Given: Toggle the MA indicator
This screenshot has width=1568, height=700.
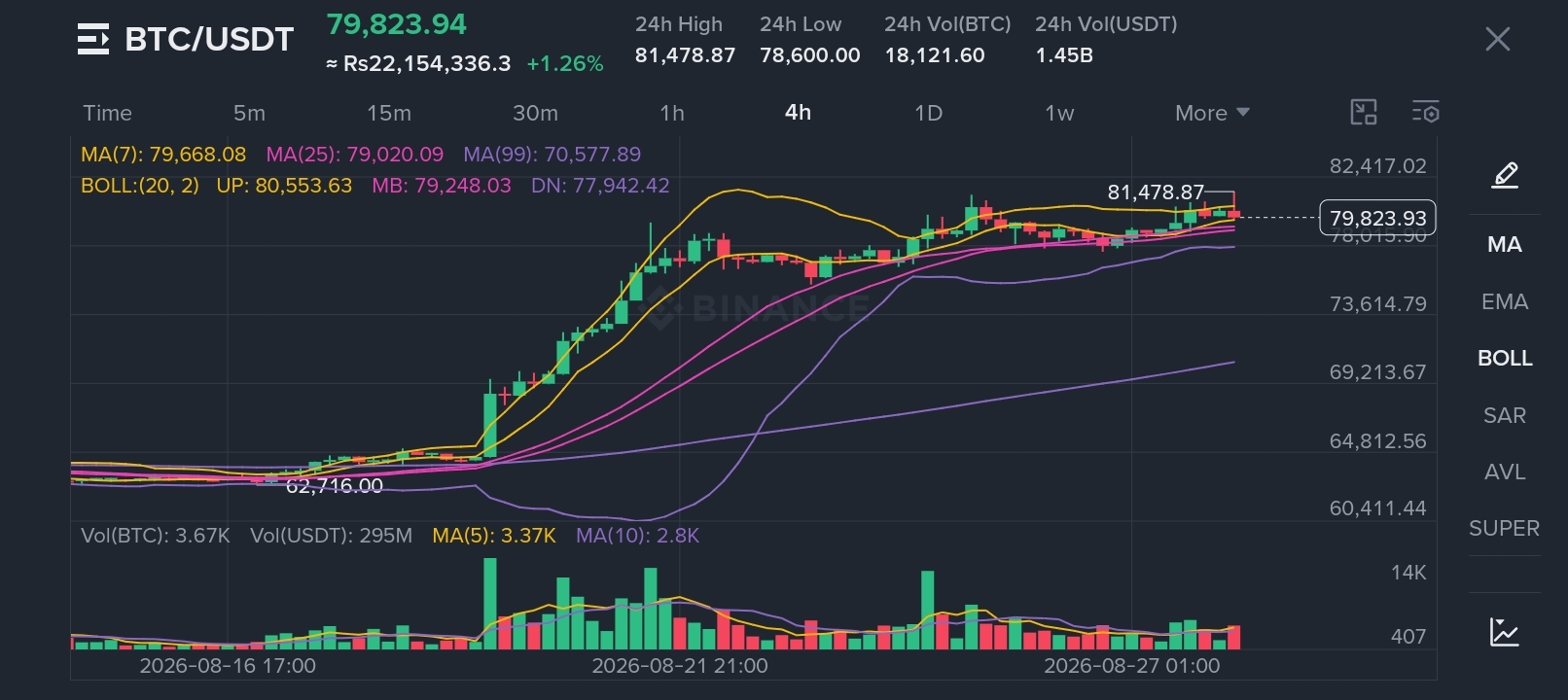Looking at the screenshot, I should [1505, 244].
